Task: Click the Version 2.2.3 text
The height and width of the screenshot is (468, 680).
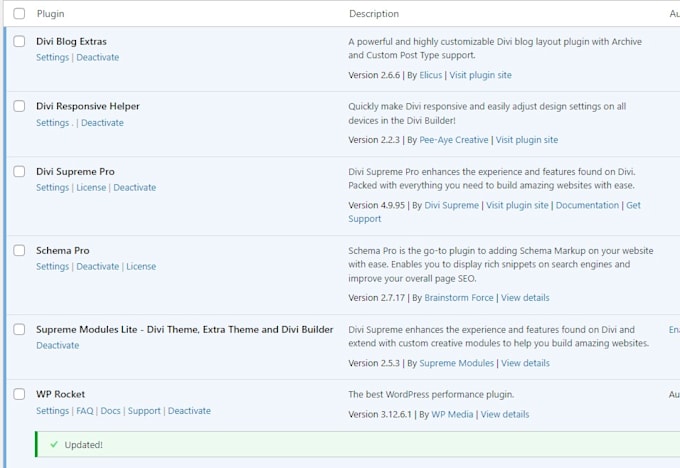Action: click(x=374, y=140)
